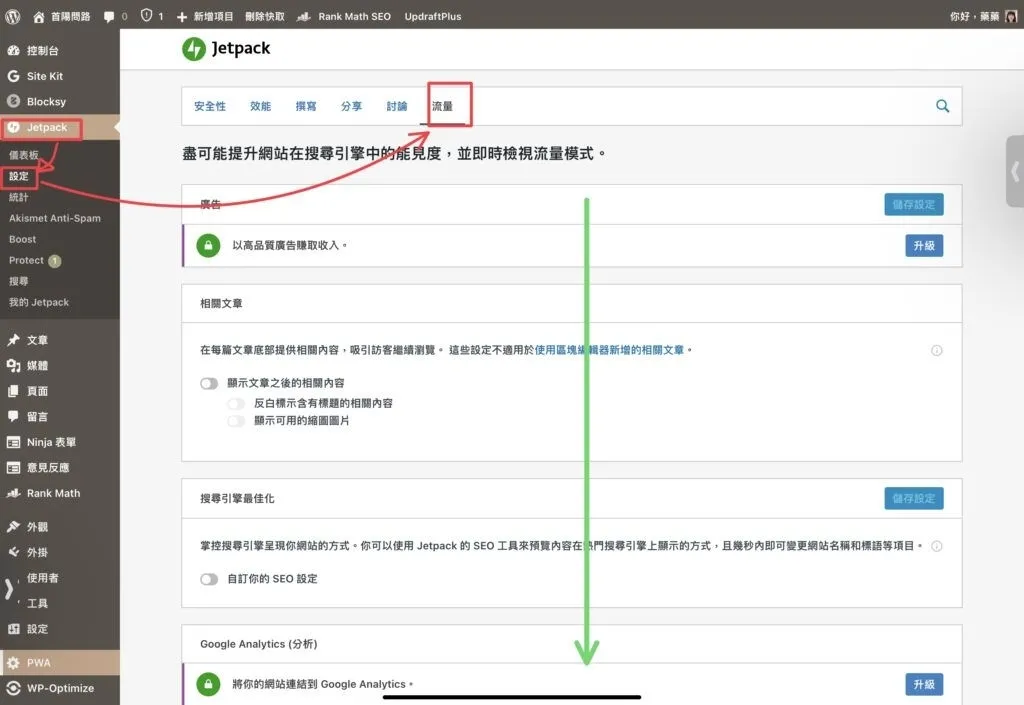
Task: Open the comments bubble icon in admin bar
Action: click(109, 16)
